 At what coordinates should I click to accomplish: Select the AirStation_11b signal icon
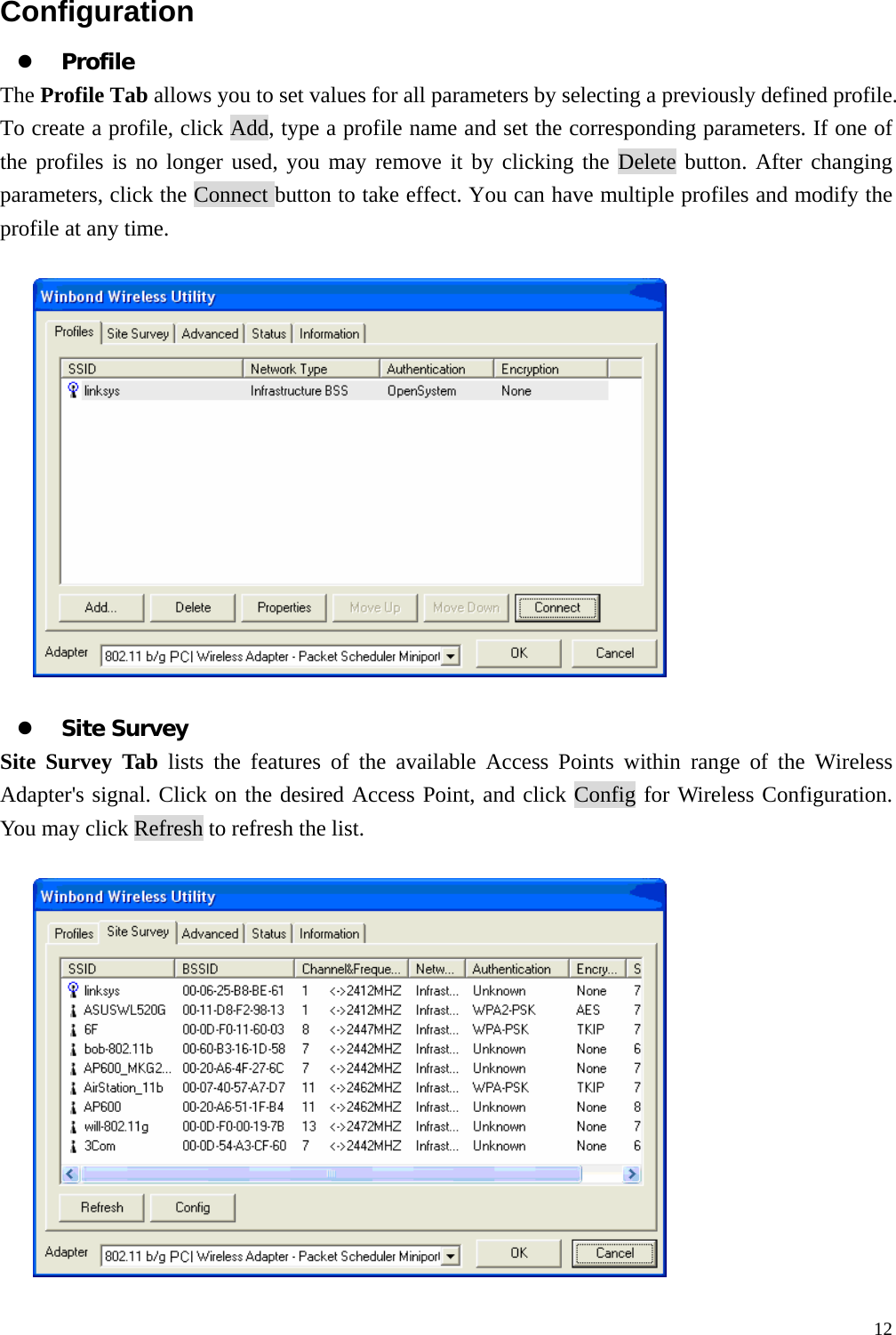73,1087
